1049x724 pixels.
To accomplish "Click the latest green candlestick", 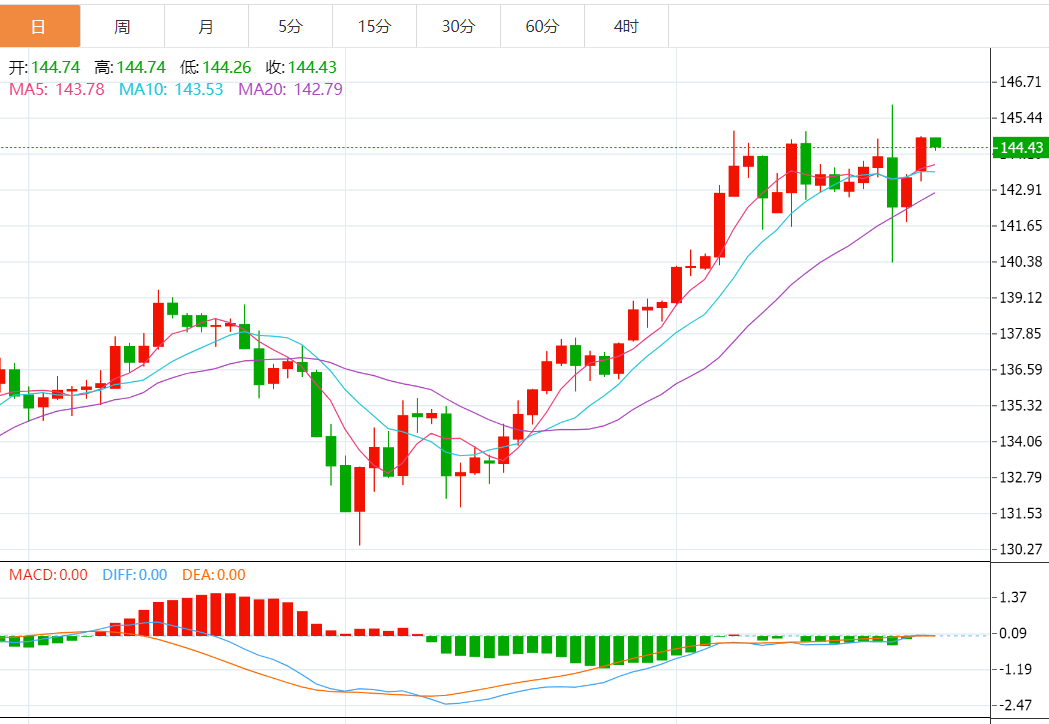I will [x=935, y=143].
